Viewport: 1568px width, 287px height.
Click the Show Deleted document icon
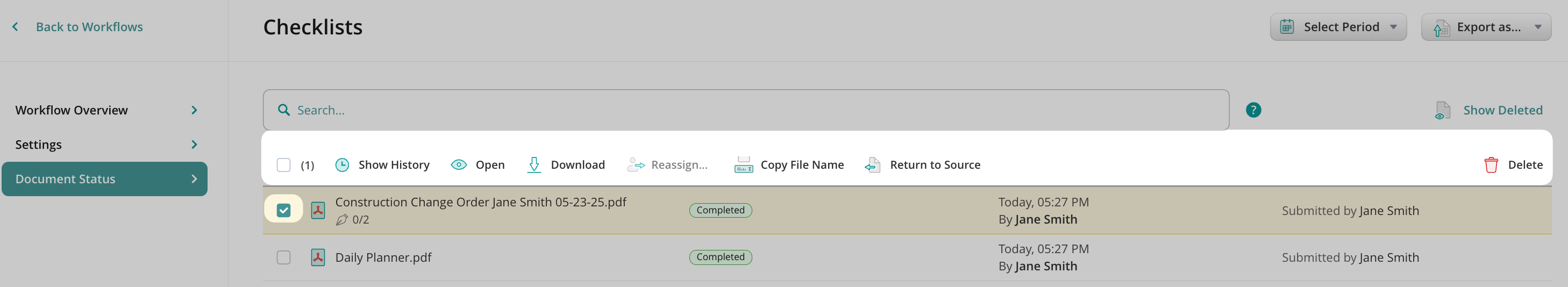[x=1442, y=110]
